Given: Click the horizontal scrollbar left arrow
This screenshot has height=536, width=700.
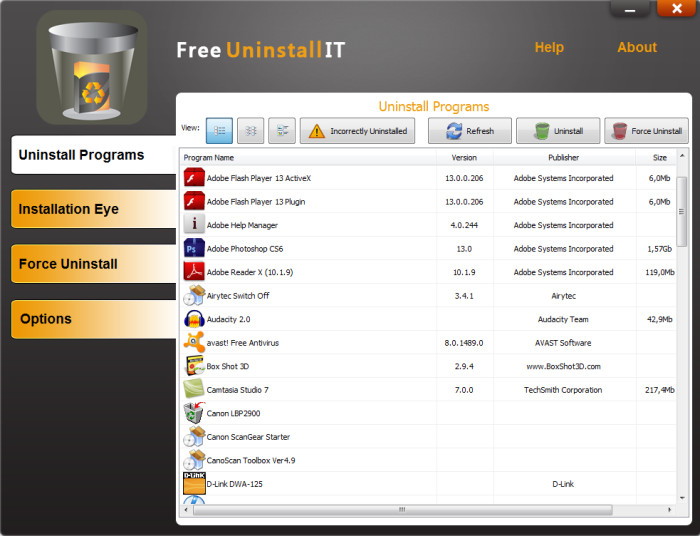Looking at the screenshot, I should [x=186, y=509].
